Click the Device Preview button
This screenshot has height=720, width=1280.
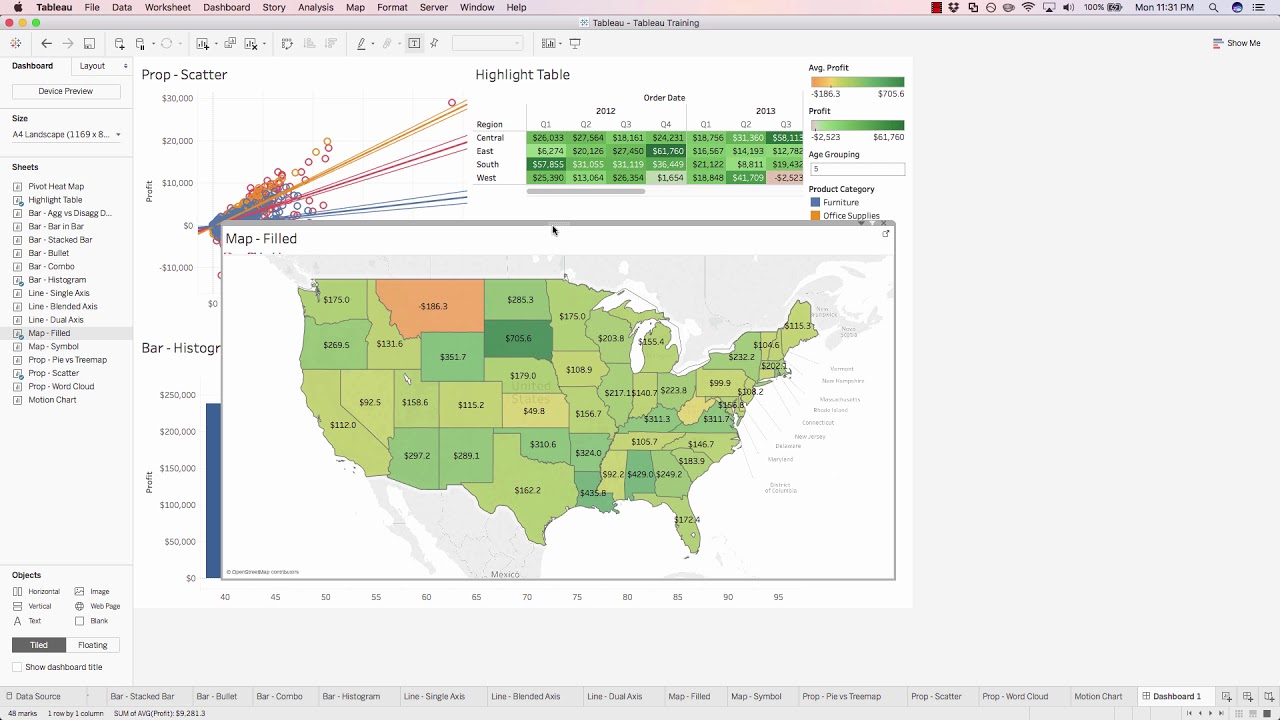click(x=66, y=91)
